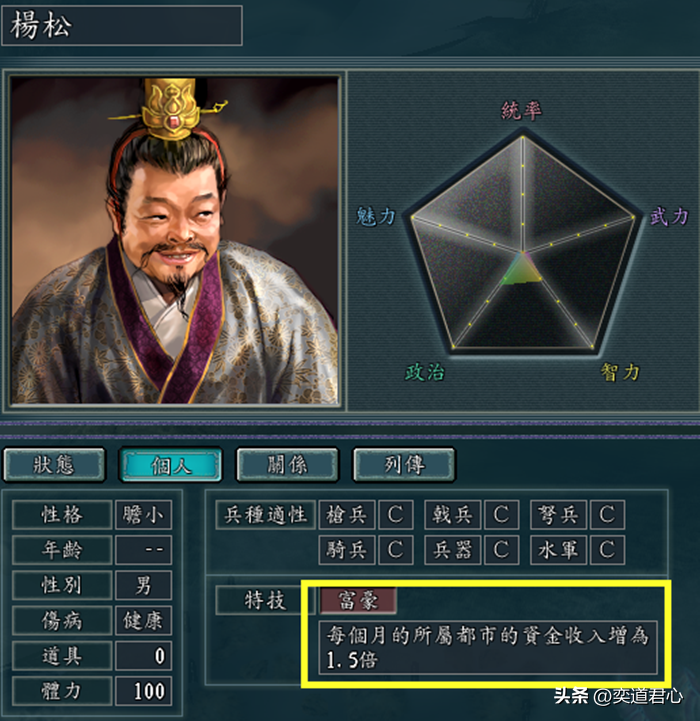Click the 魅力 stat label
Viewport: 700px width, 721px height.
376,216
